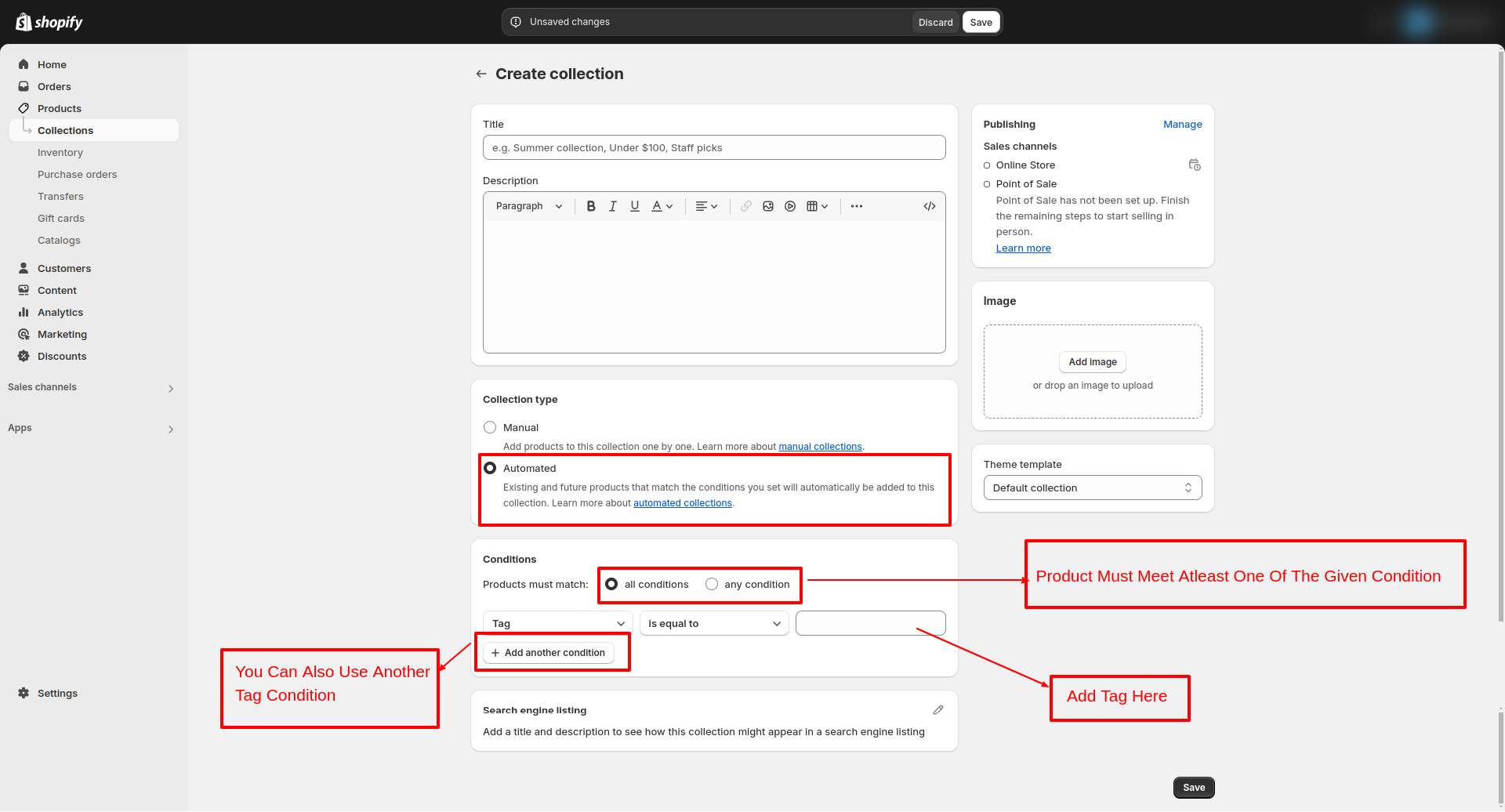Expand Sales channels section
Image resolution: width=1505 pixels, height=812 pixels.
click(x=171, y=388)
